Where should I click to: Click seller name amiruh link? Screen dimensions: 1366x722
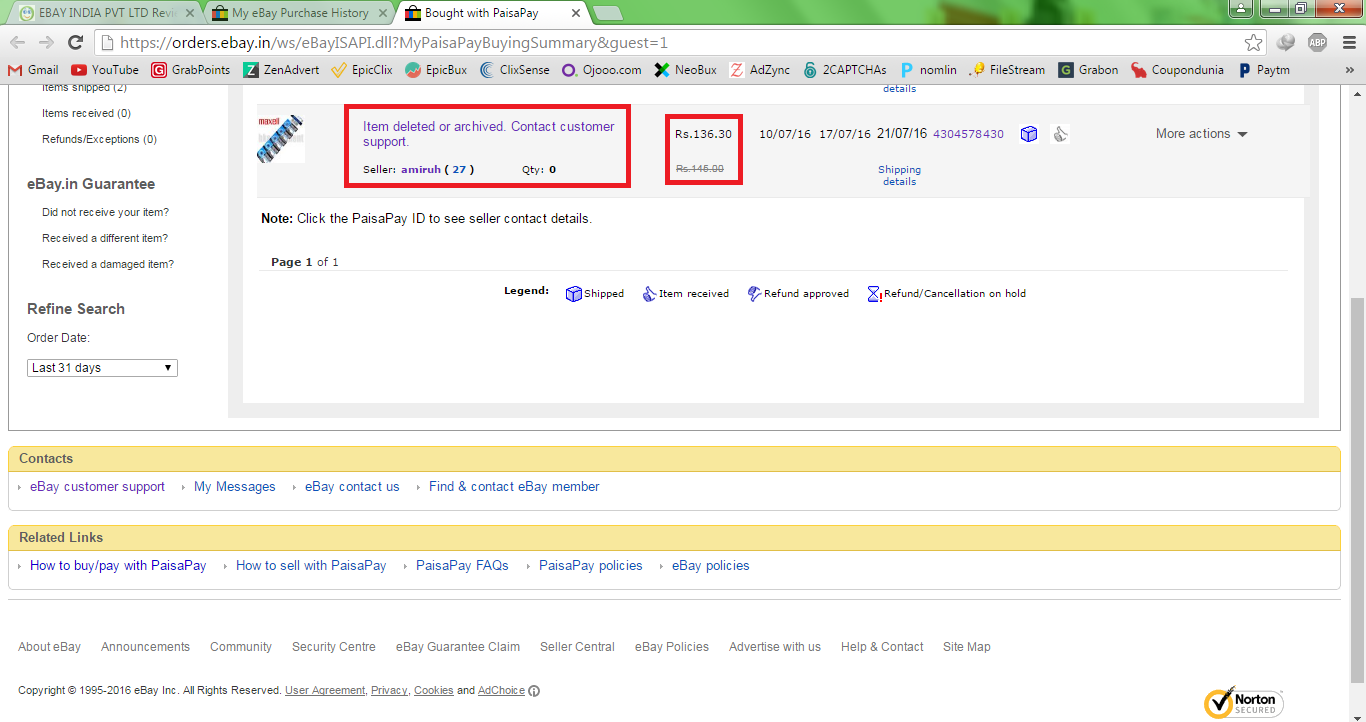click(420, 169)
